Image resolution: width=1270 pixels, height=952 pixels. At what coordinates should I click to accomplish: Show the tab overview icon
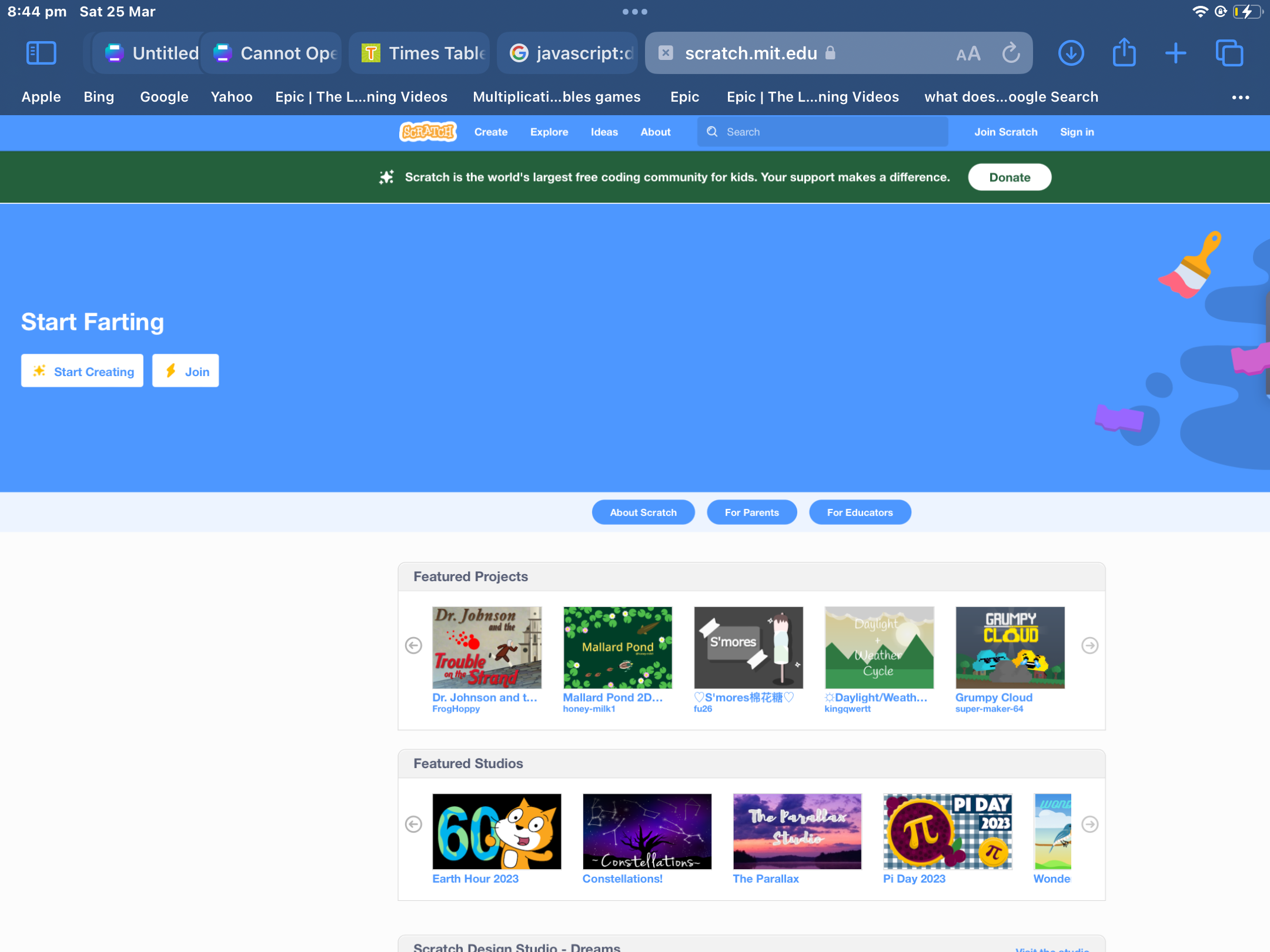click(x=1229, y=53)
